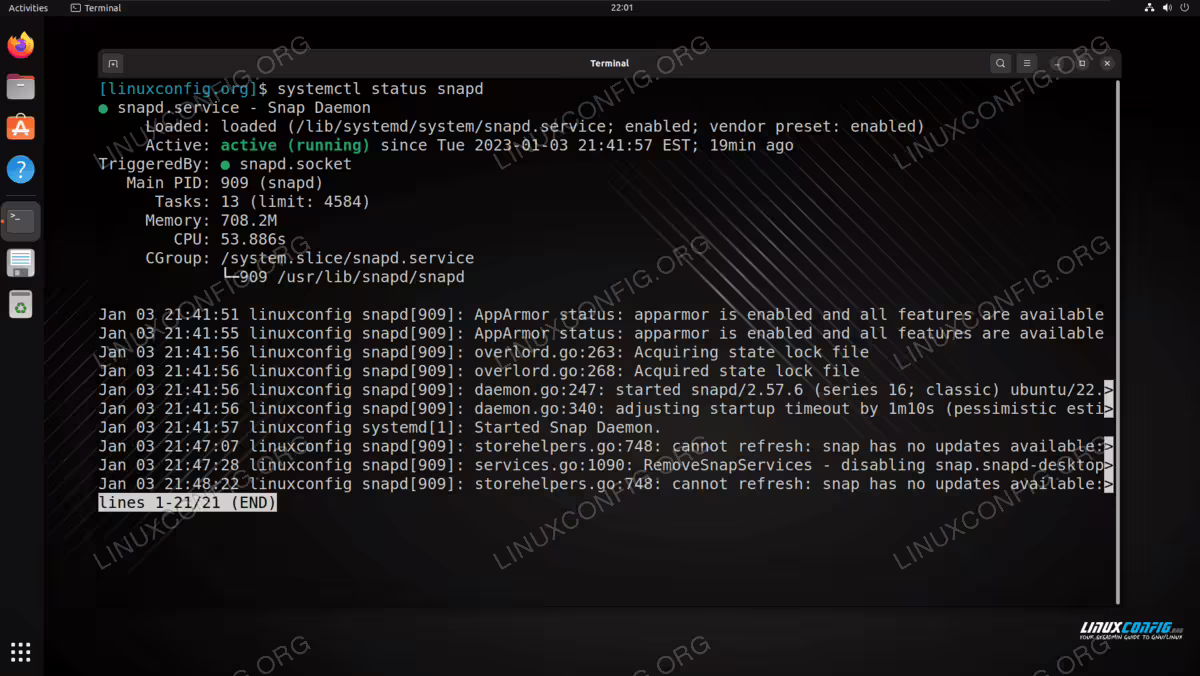Click '909 /usr/lib/snapd/snapd' line

point(352,277)
